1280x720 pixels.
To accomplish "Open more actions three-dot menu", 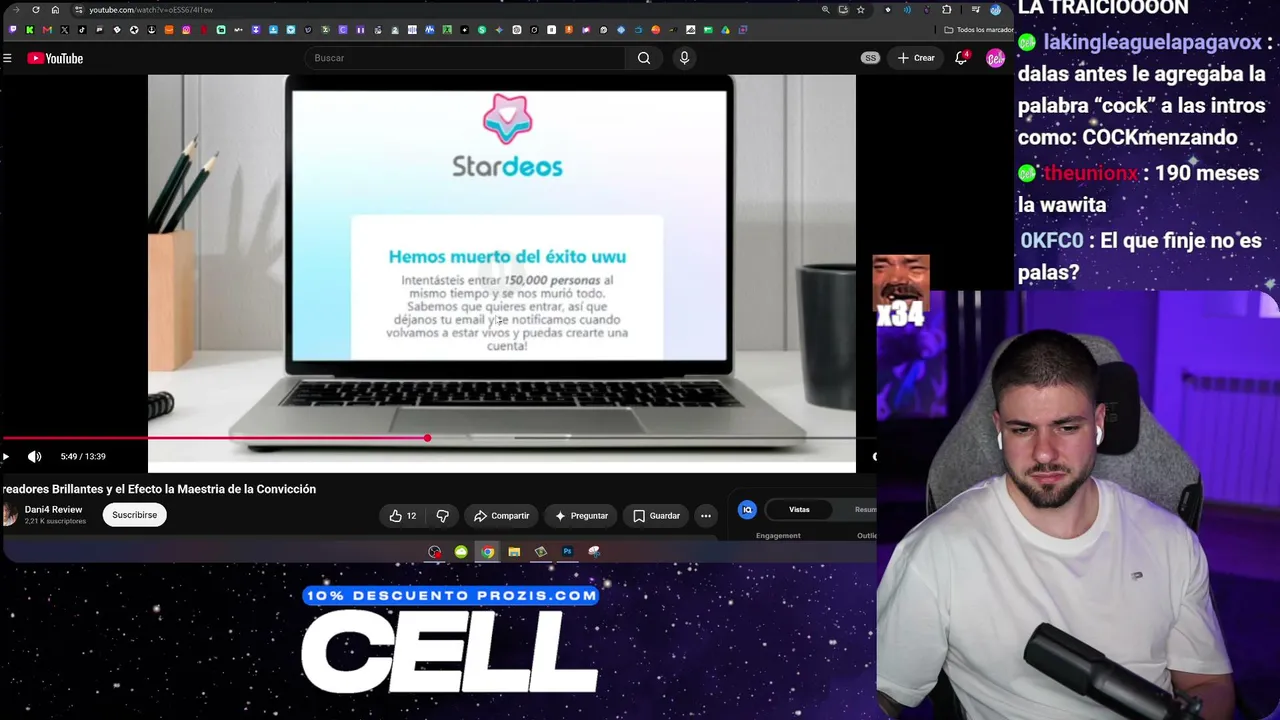I will [706, 516].
